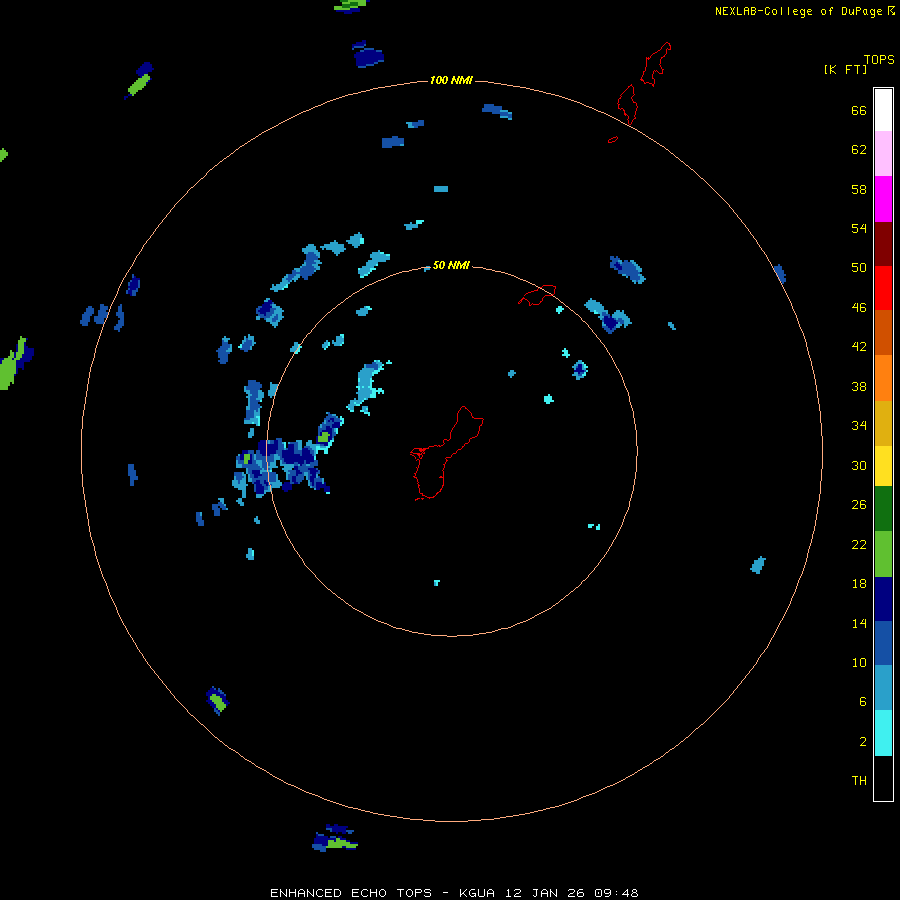
Task: Pick the navy blue legend swatch
Action: [x=883, y=599]
